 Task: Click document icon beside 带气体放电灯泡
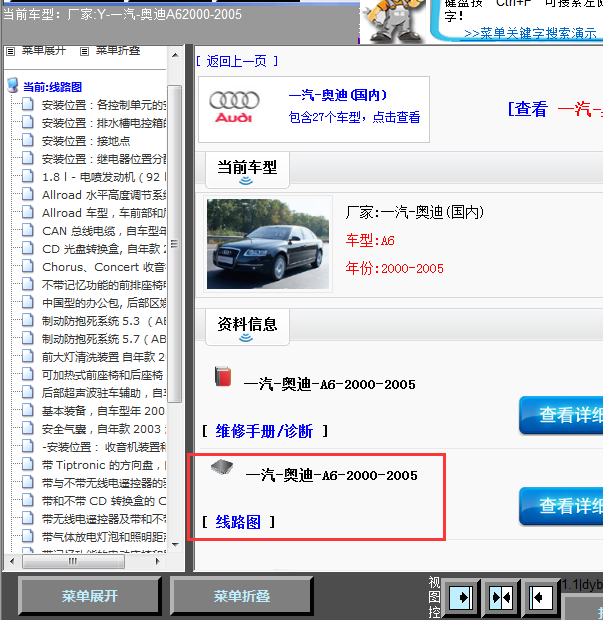click(27, 535)
